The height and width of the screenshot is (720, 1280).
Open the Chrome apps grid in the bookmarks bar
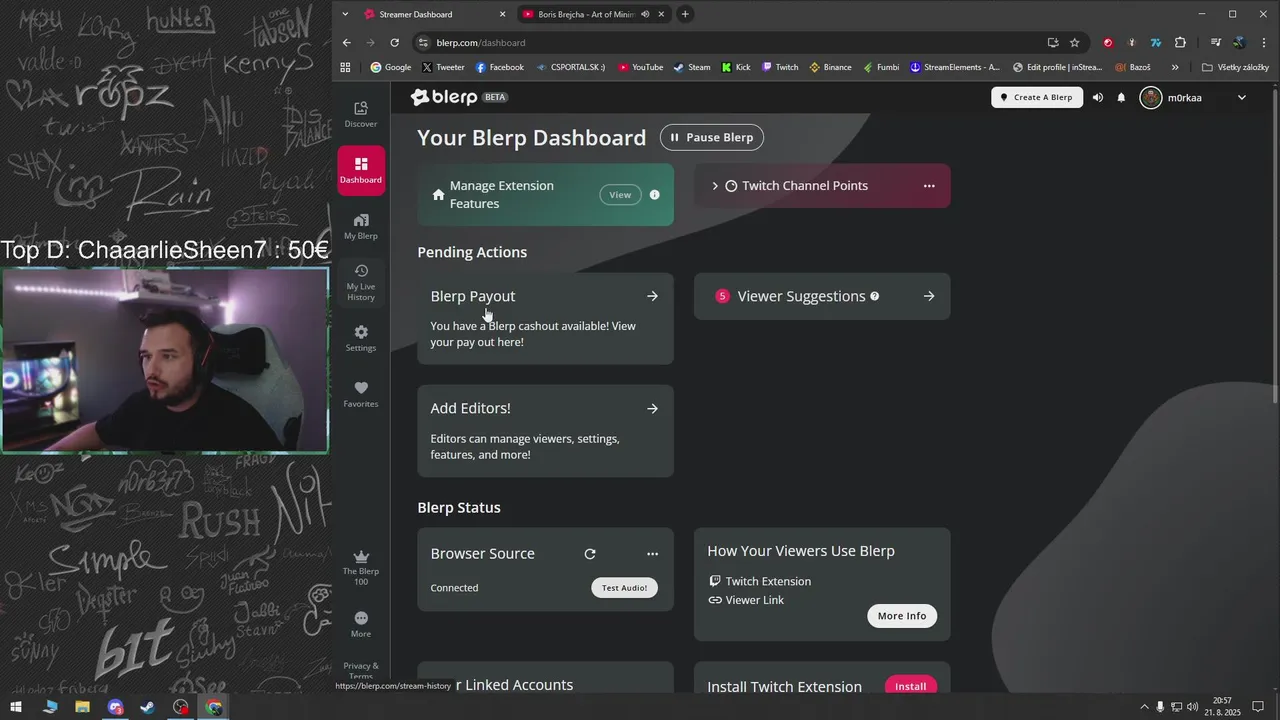[x=346, y=67]
